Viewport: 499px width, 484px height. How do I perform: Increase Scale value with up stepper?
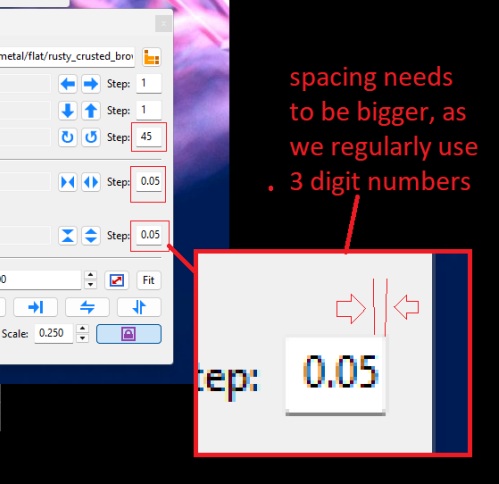point(82,329)
